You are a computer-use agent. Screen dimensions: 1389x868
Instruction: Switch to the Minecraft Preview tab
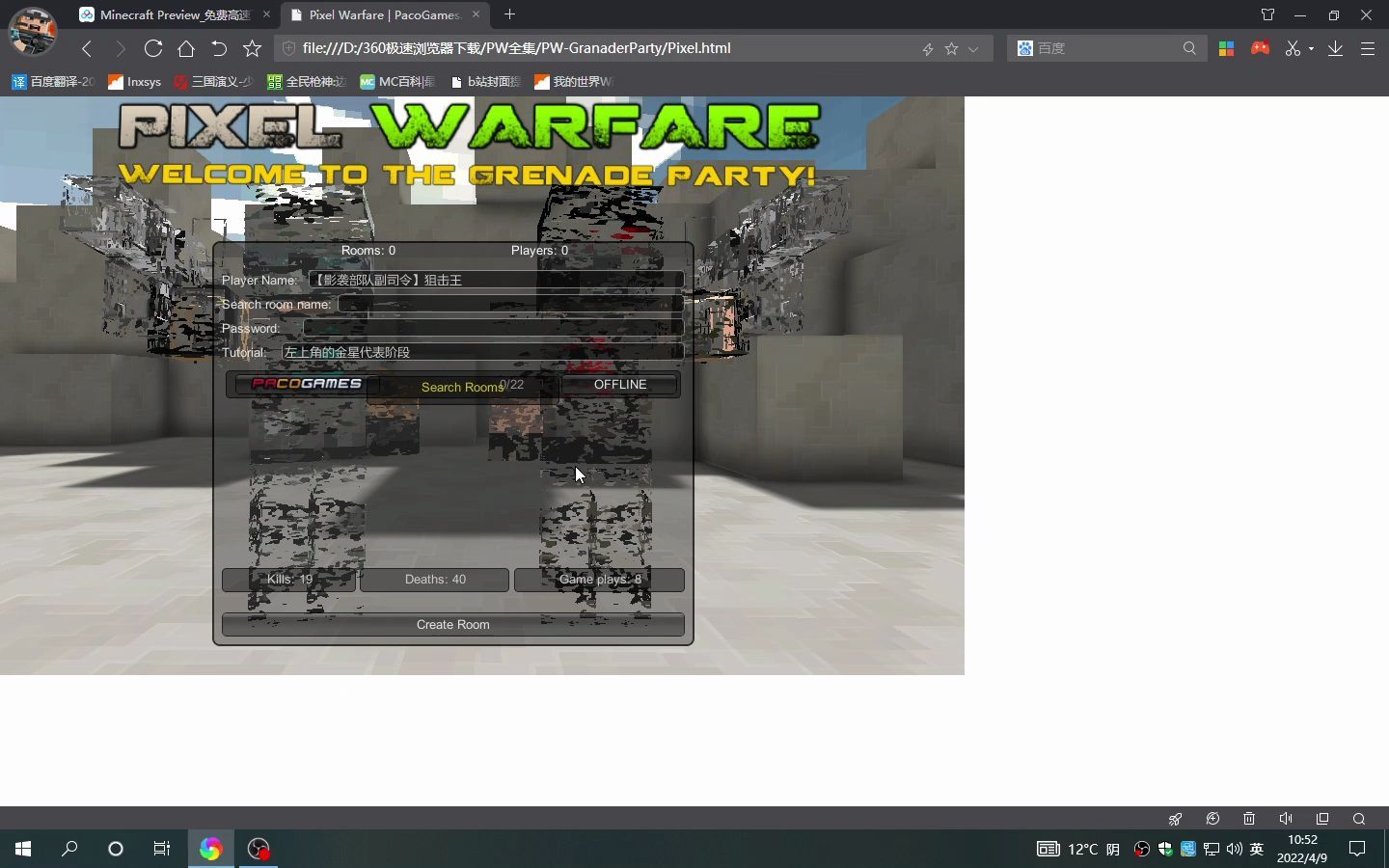point(174,14)
